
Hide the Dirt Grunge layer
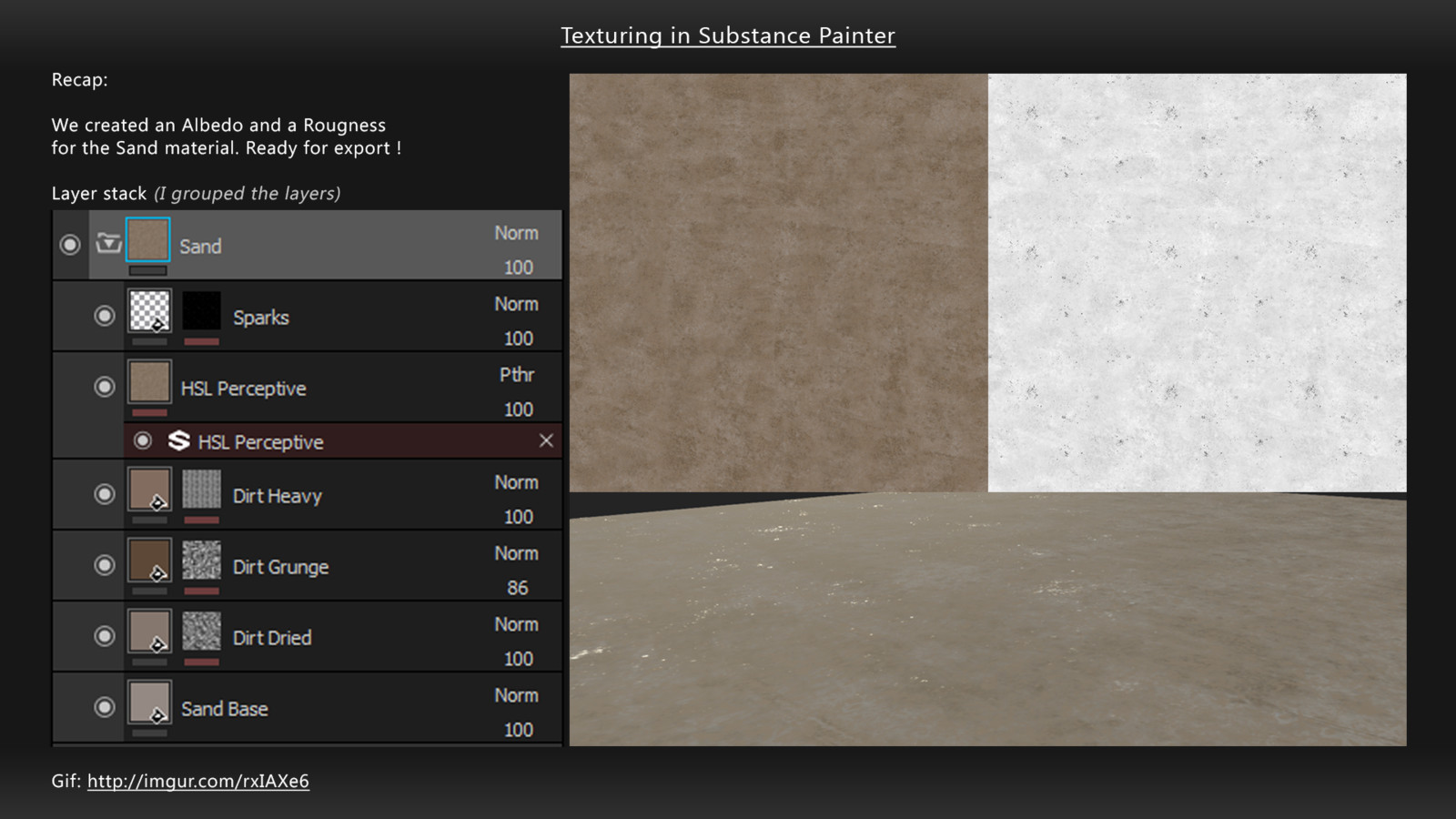105,565
